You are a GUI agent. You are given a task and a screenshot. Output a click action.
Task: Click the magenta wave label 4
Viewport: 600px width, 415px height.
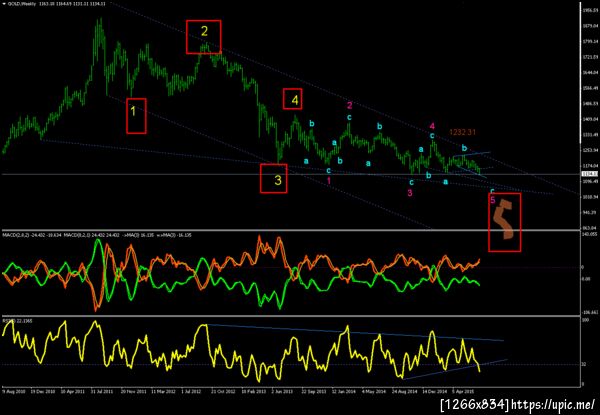(432, 126)
